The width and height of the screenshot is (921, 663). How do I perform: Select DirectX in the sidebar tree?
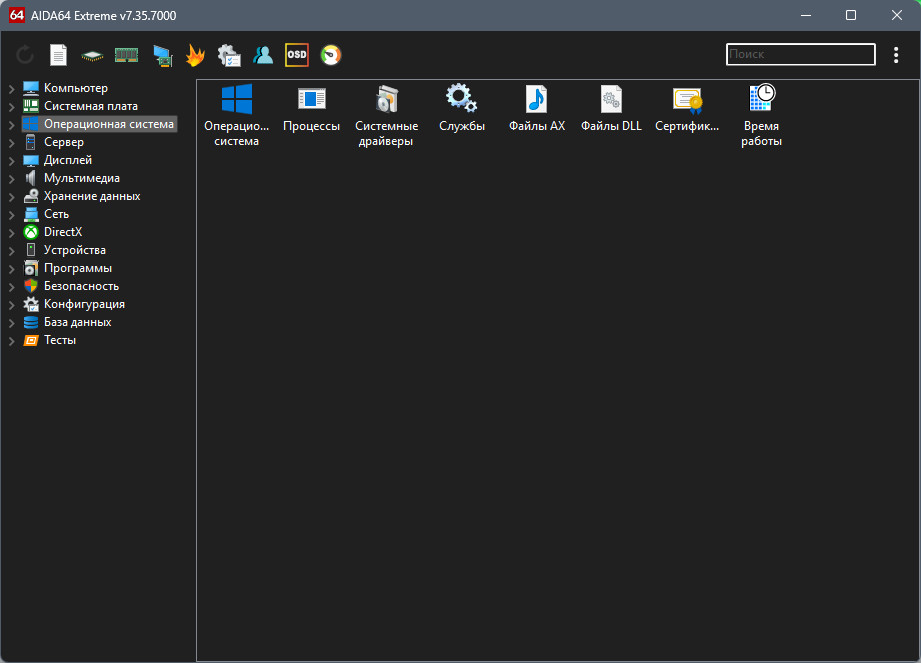click(63, 232)
